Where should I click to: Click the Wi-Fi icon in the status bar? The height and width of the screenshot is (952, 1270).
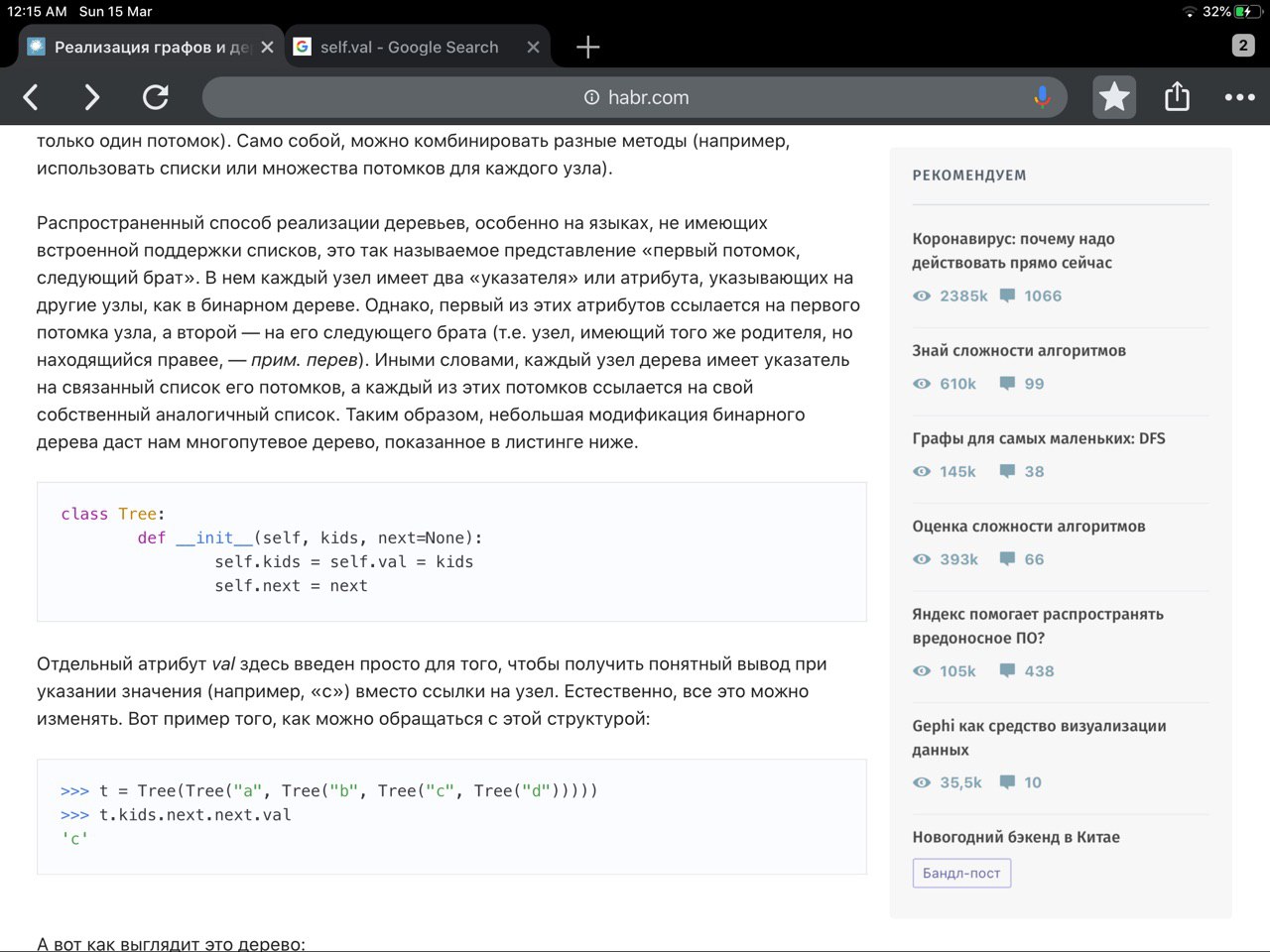pos(1190,12)
